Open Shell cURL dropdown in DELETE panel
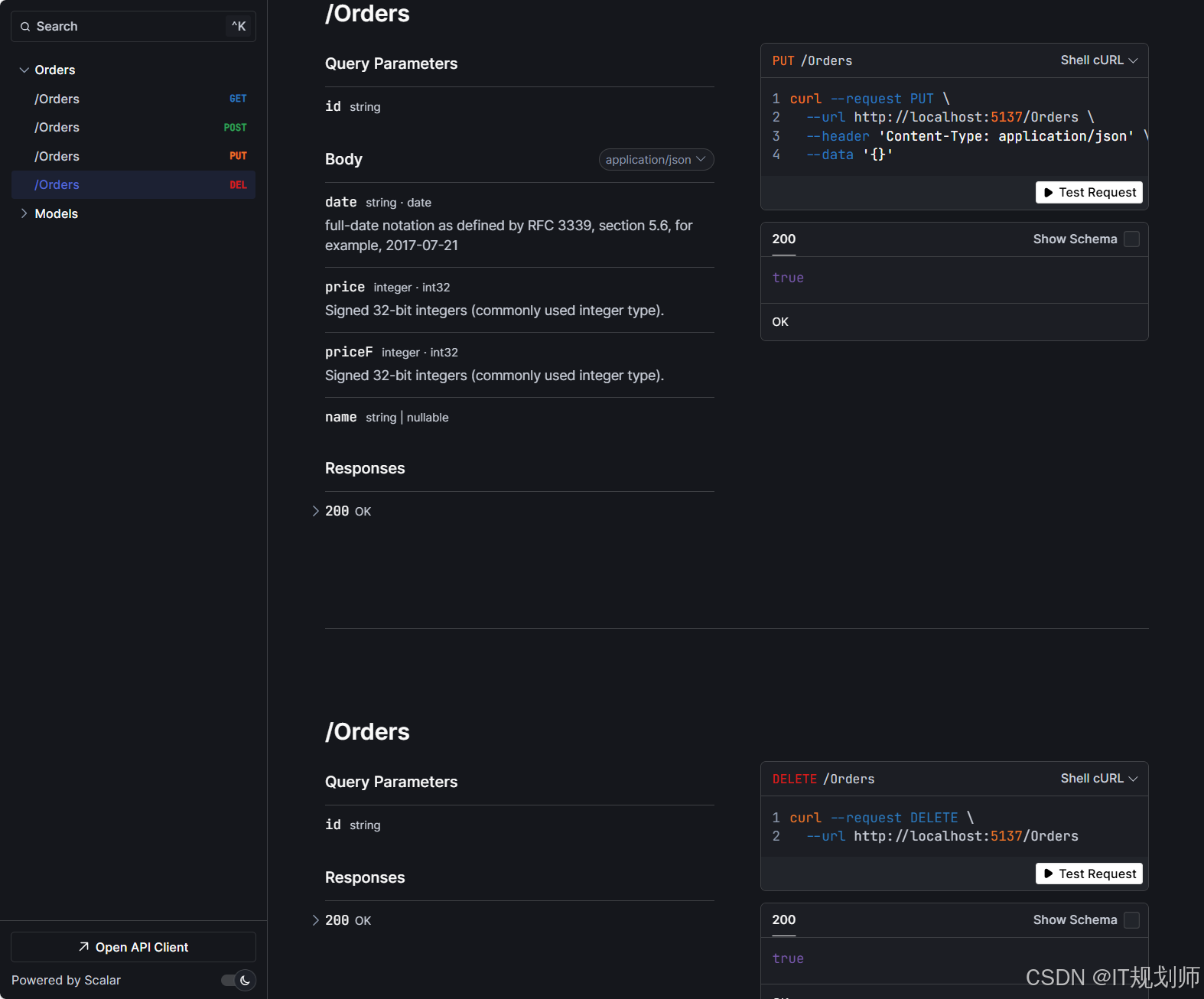Screen dimensions: 1204x999 click(x=1098, y=779)
